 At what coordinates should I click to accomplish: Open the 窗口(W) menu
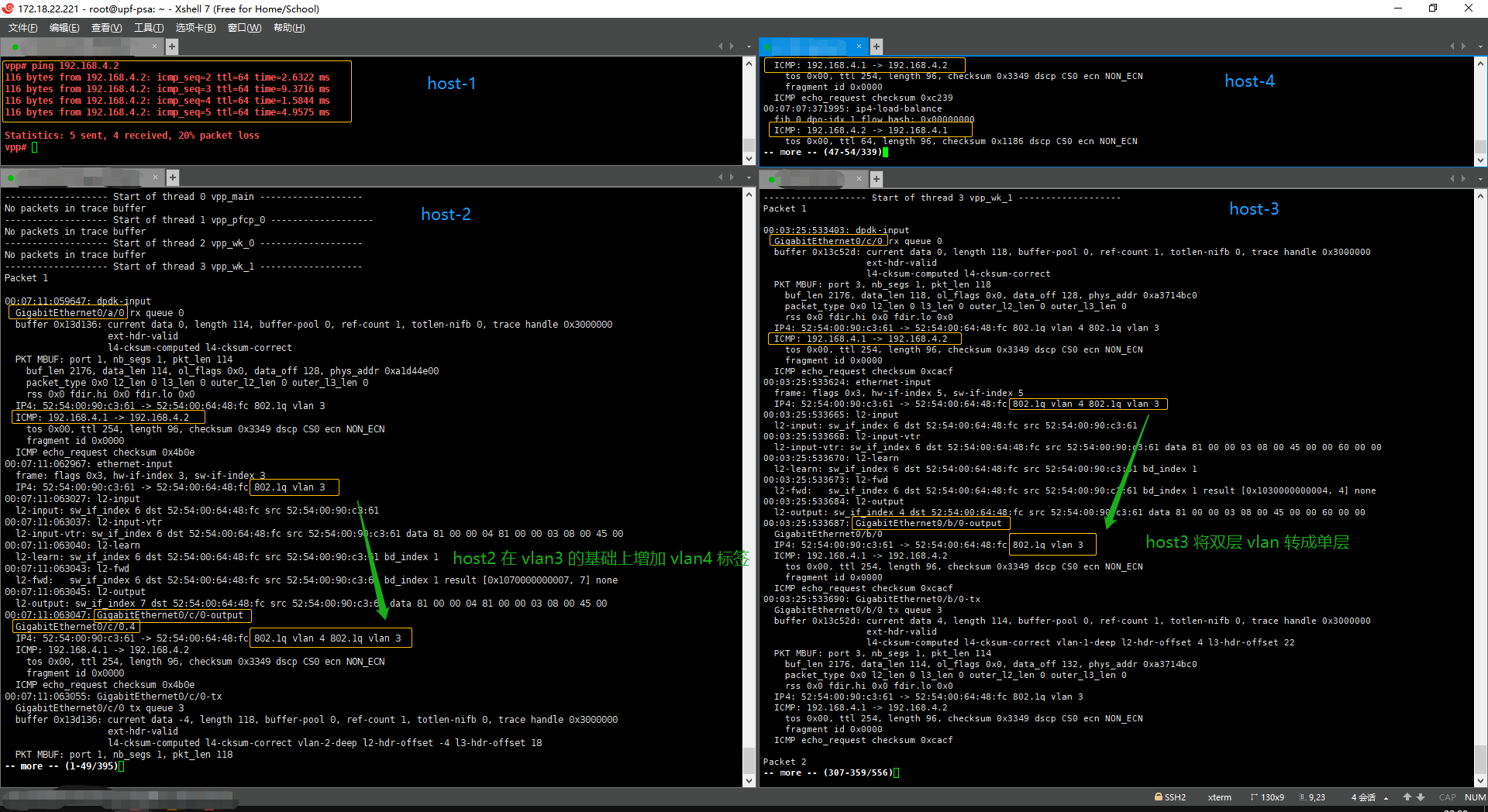[x=244, y=28]
